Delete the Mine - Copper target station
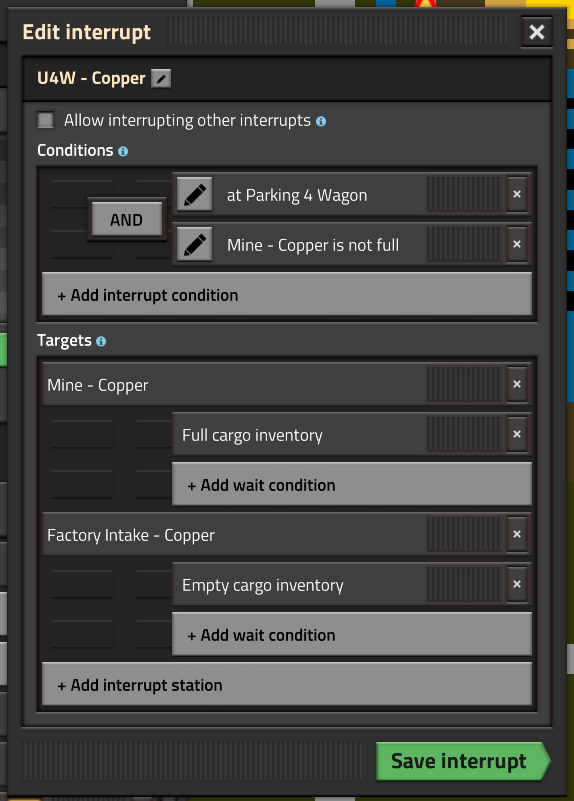This screenshot has width=574, height=801. click(517, 385)
